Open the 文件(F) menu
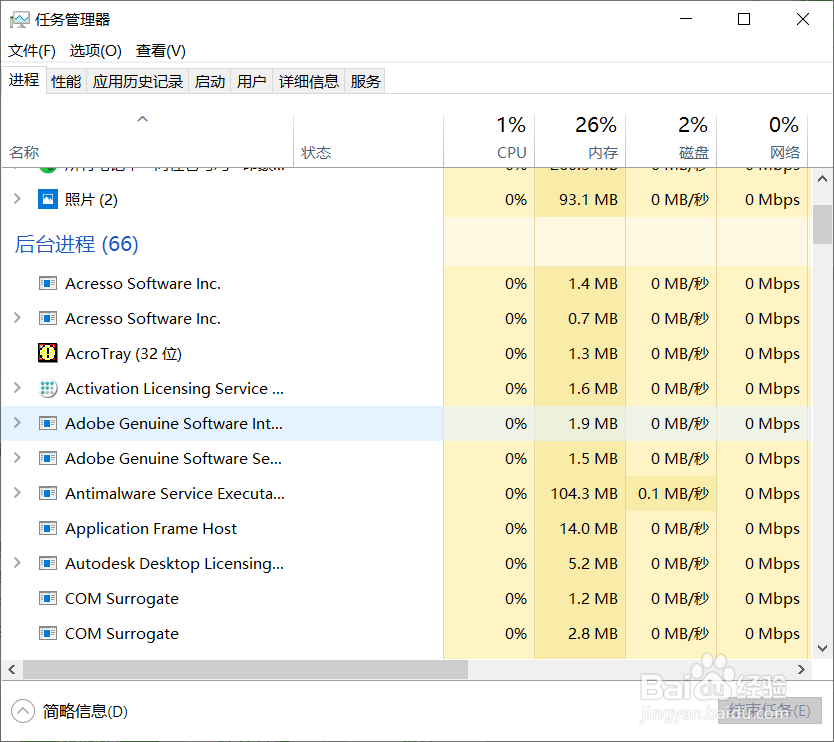834x742 pixels. pos(32,51)
